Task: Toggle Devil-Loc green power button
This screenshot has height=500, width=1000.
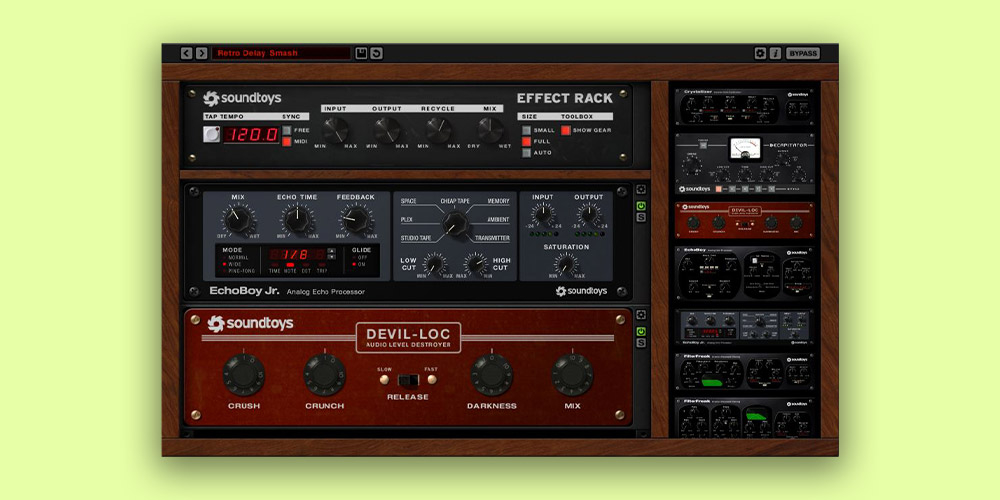Action: tap(641, 330)
